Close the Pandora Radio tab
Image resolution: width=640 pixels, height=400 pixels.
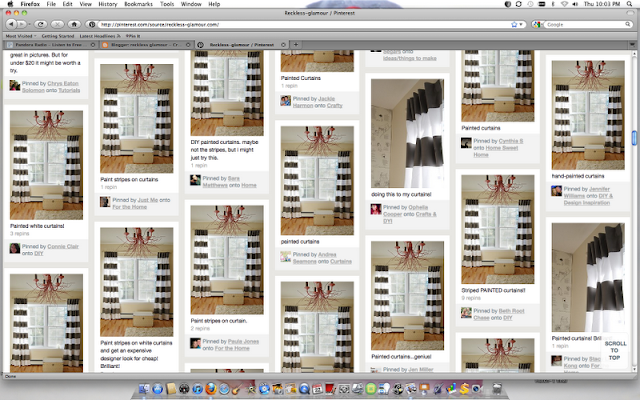pos(93,44)
